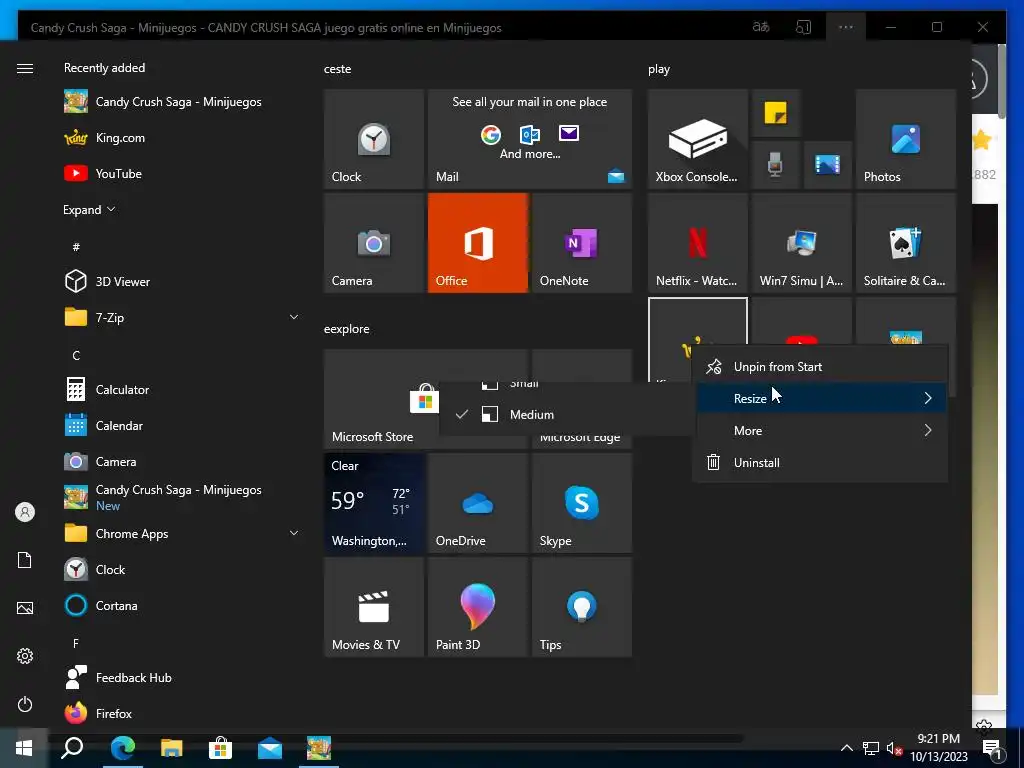
Task: Select the Medium tile size option
Action: coord(567,415)
